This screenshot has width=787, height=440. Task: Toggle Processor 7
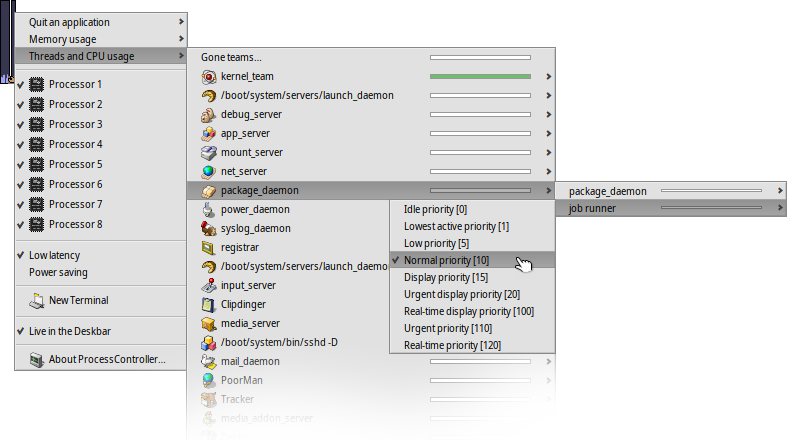pyautogui.click(x=100, y=205)
